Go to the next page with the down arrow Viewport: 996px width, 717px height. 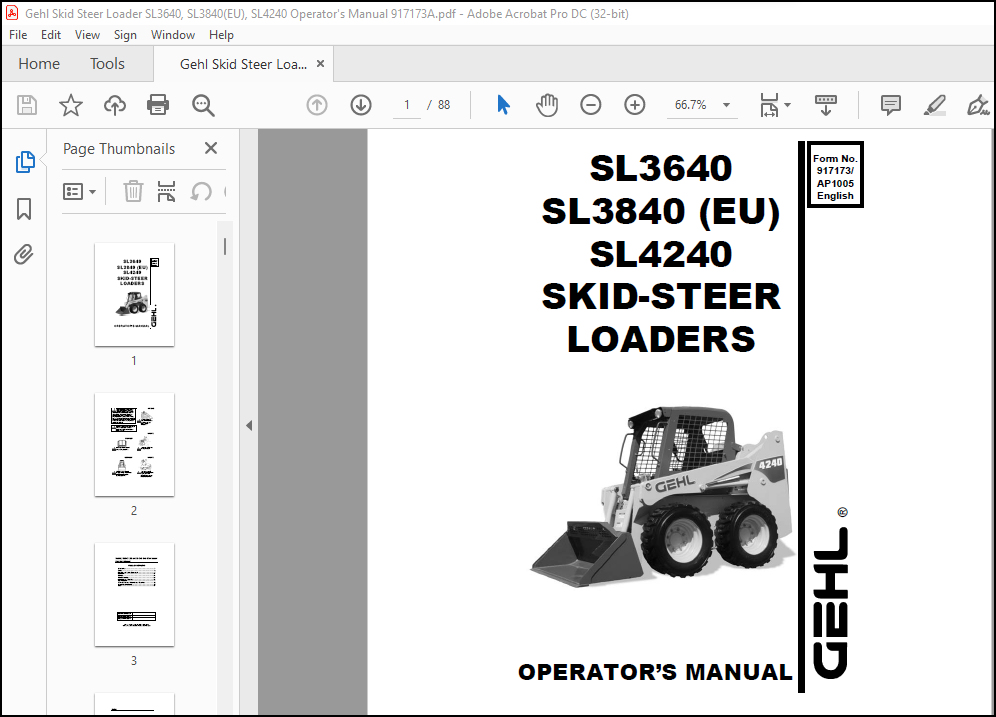pyautogui.click(x=361, y=105)
